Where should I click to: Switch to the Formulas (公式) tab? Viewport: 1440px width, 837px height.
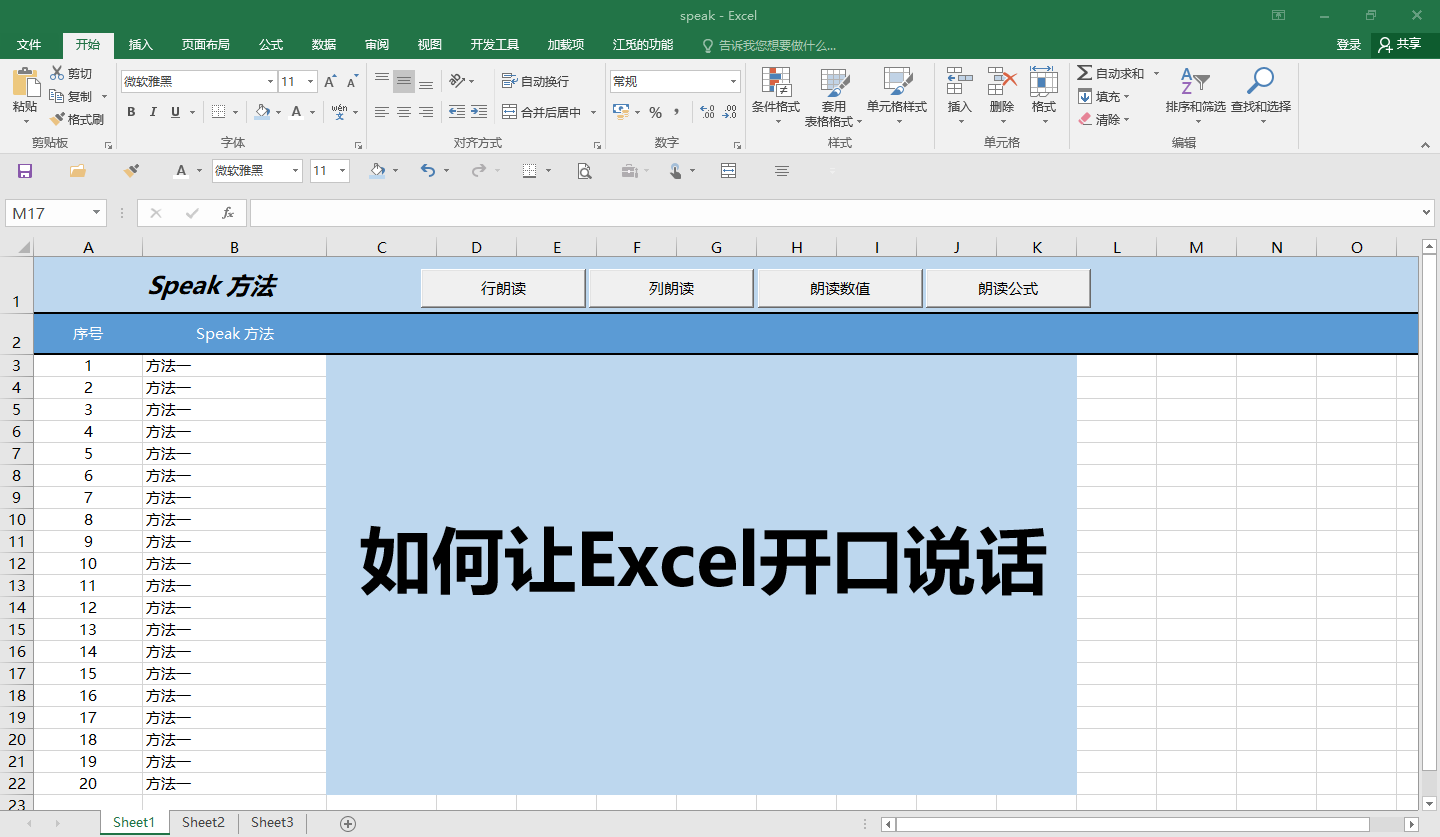click(271, 44)
